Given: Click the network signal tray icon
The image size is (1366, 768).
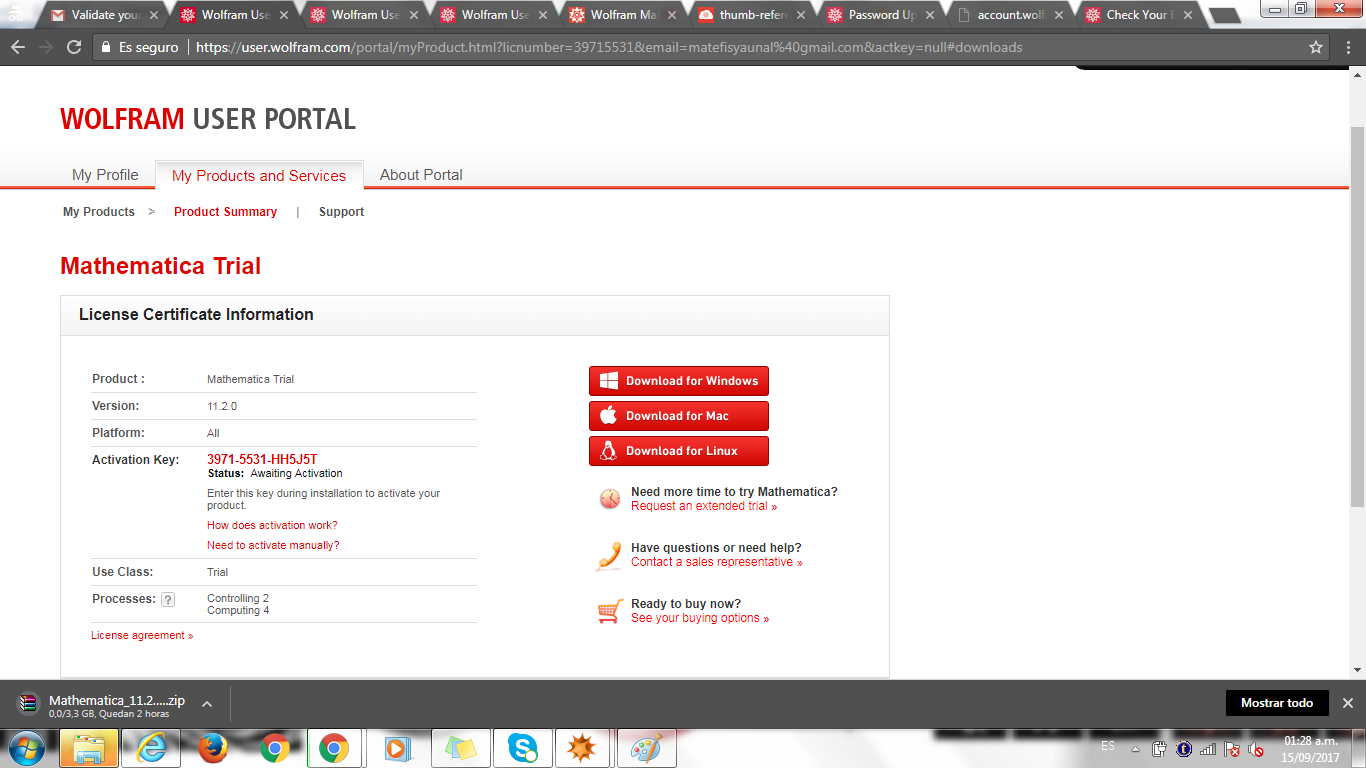Looking at the screenshot, I should coord(1208,748).
